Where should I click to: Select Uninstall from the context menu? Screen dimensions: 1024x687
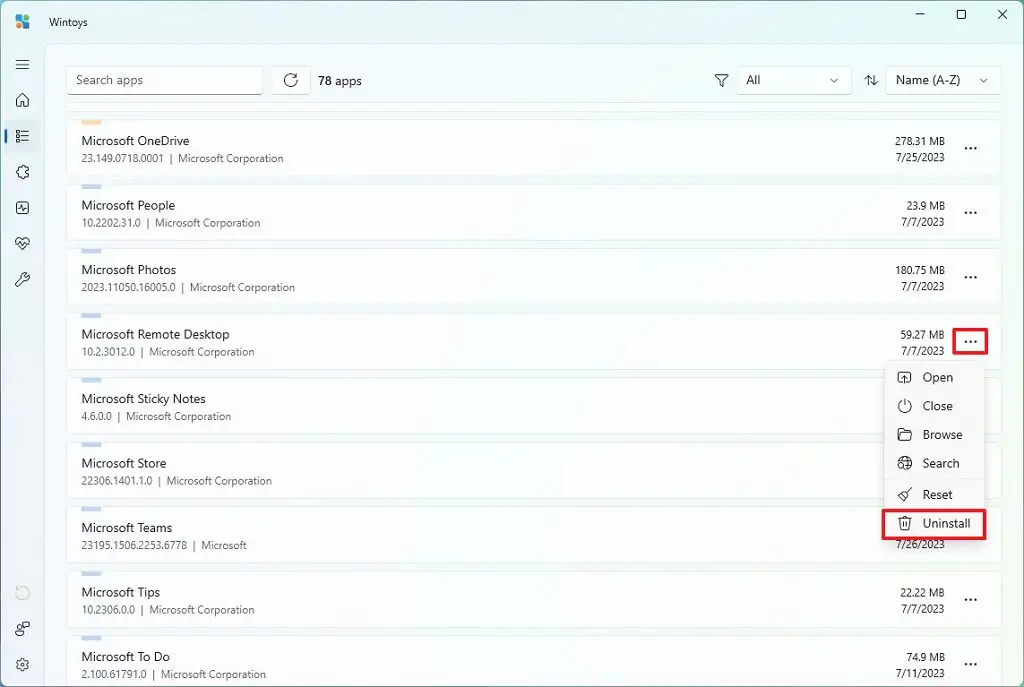pos(934,524)
